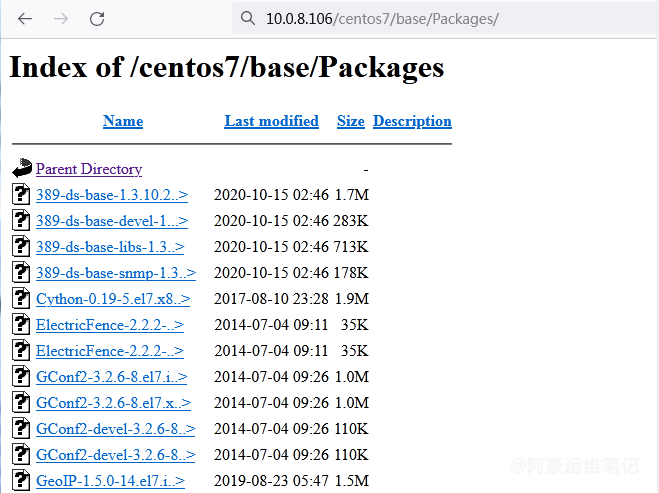659x493 pixels.
Task: Open the GConf2-3.2.6-8.el7.x package link
Action: coord(113,403)
